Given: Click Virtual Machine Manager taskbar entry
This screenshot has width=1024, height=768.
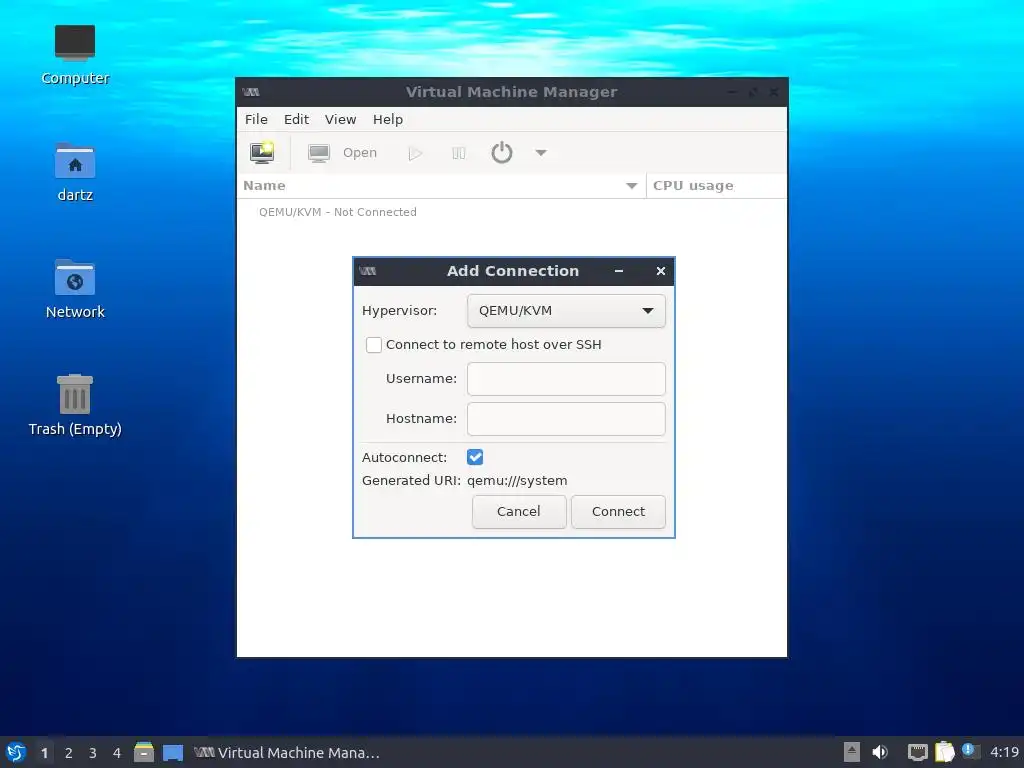Looking at the screenshot, I should [287, 753].
